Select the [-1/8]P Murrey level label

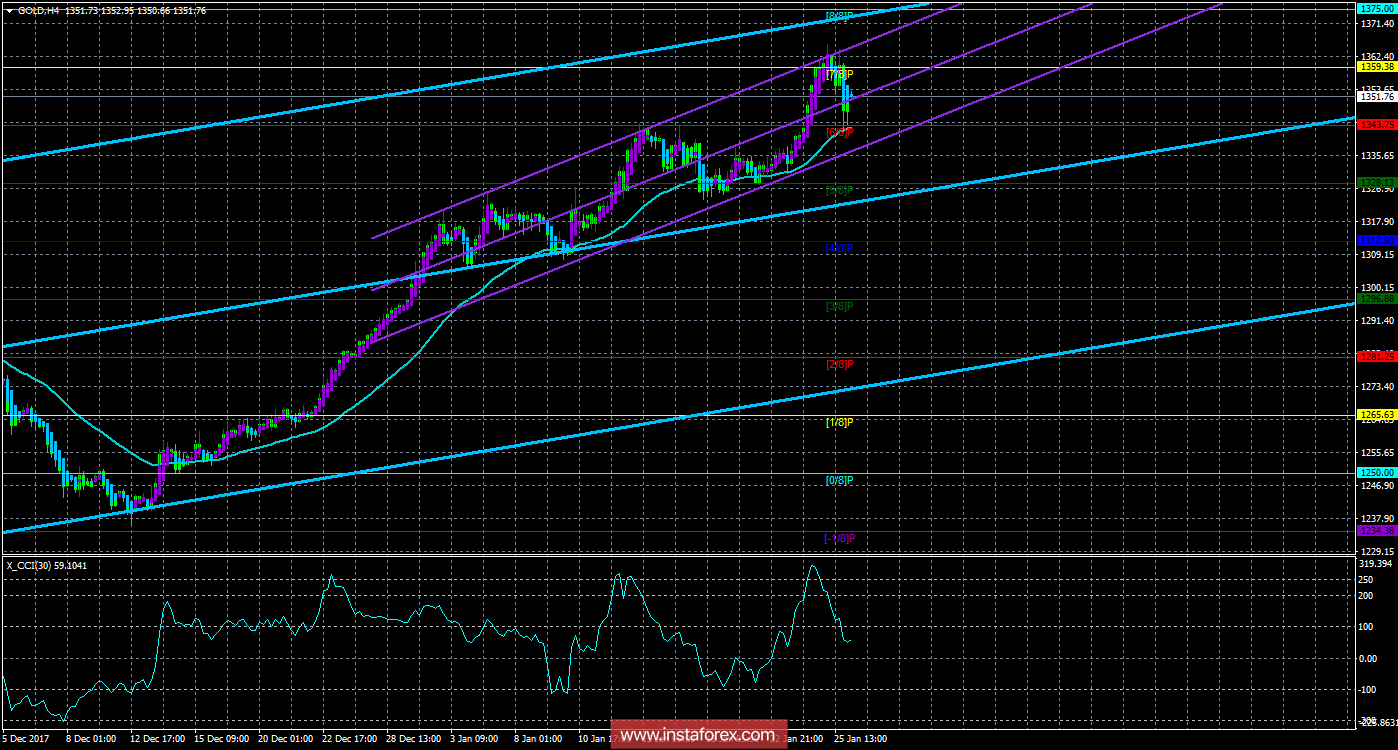click(x=840, y=538)
